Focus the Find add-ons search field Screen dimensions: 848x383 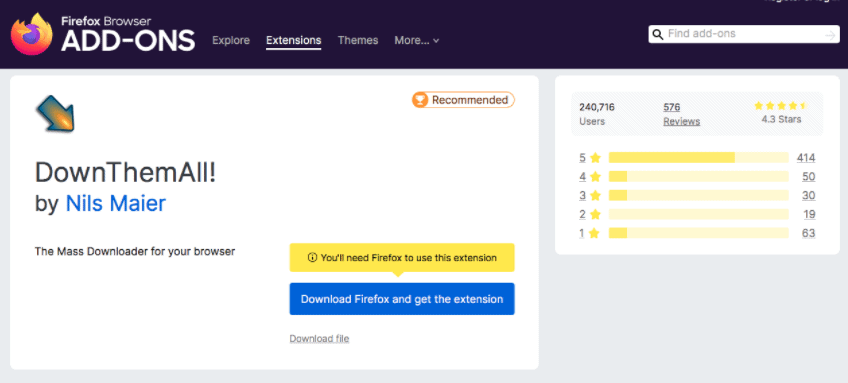745,34
